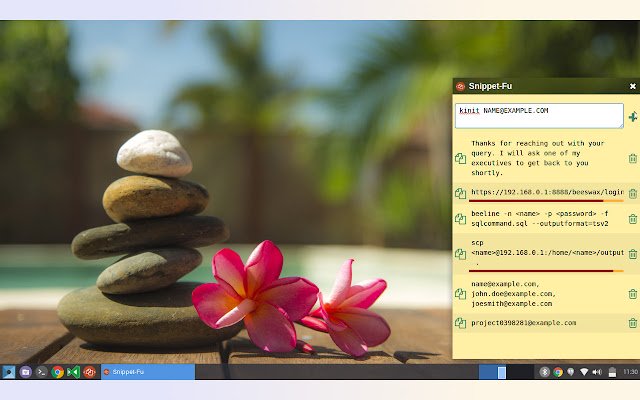640x400 pixels.
Task: Add the new snippet with the green plus icon
Action: click(x=633, y=117)
